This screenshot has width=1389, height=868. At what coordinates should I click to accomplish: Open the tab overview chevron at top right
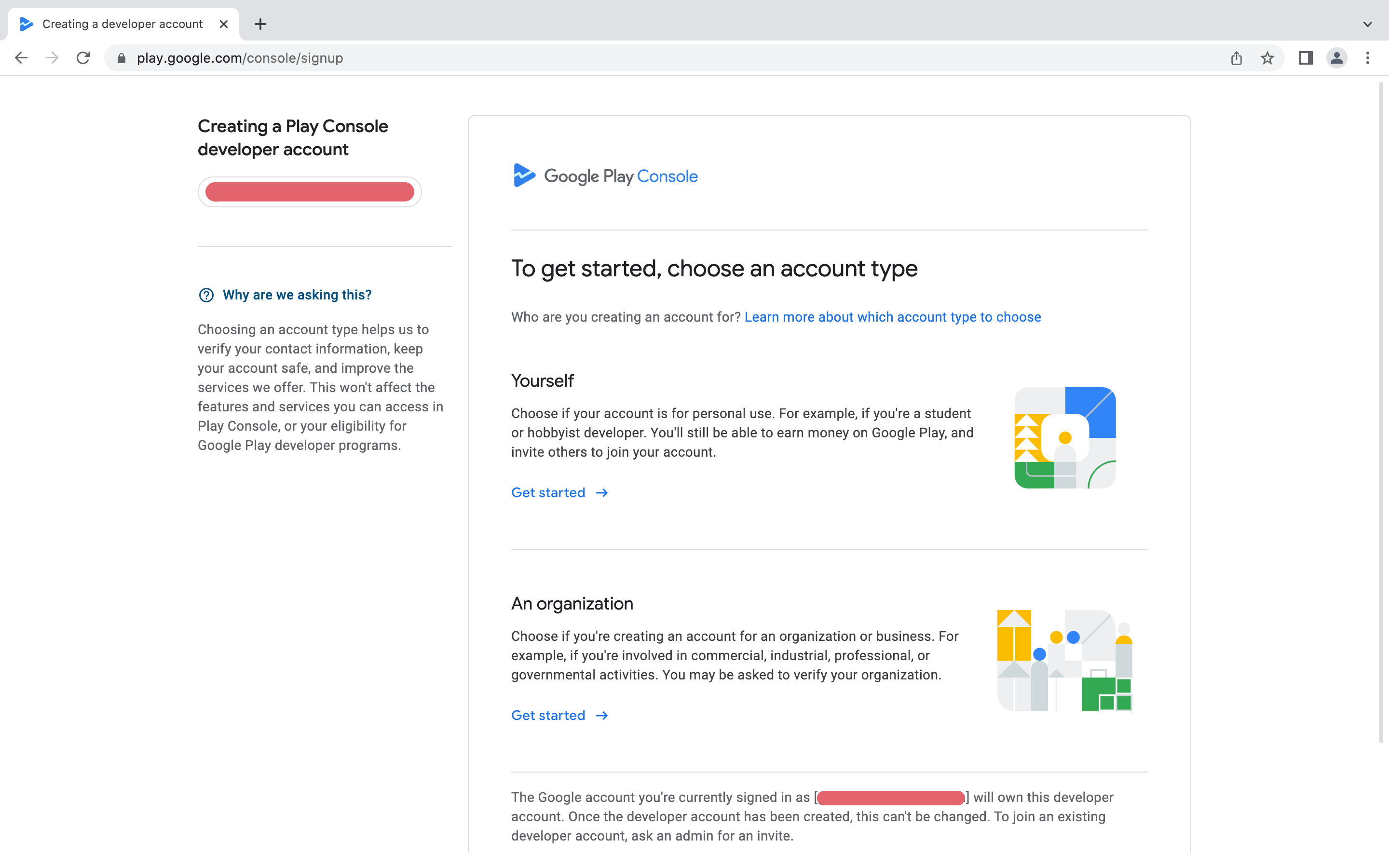click(1368, 24)
